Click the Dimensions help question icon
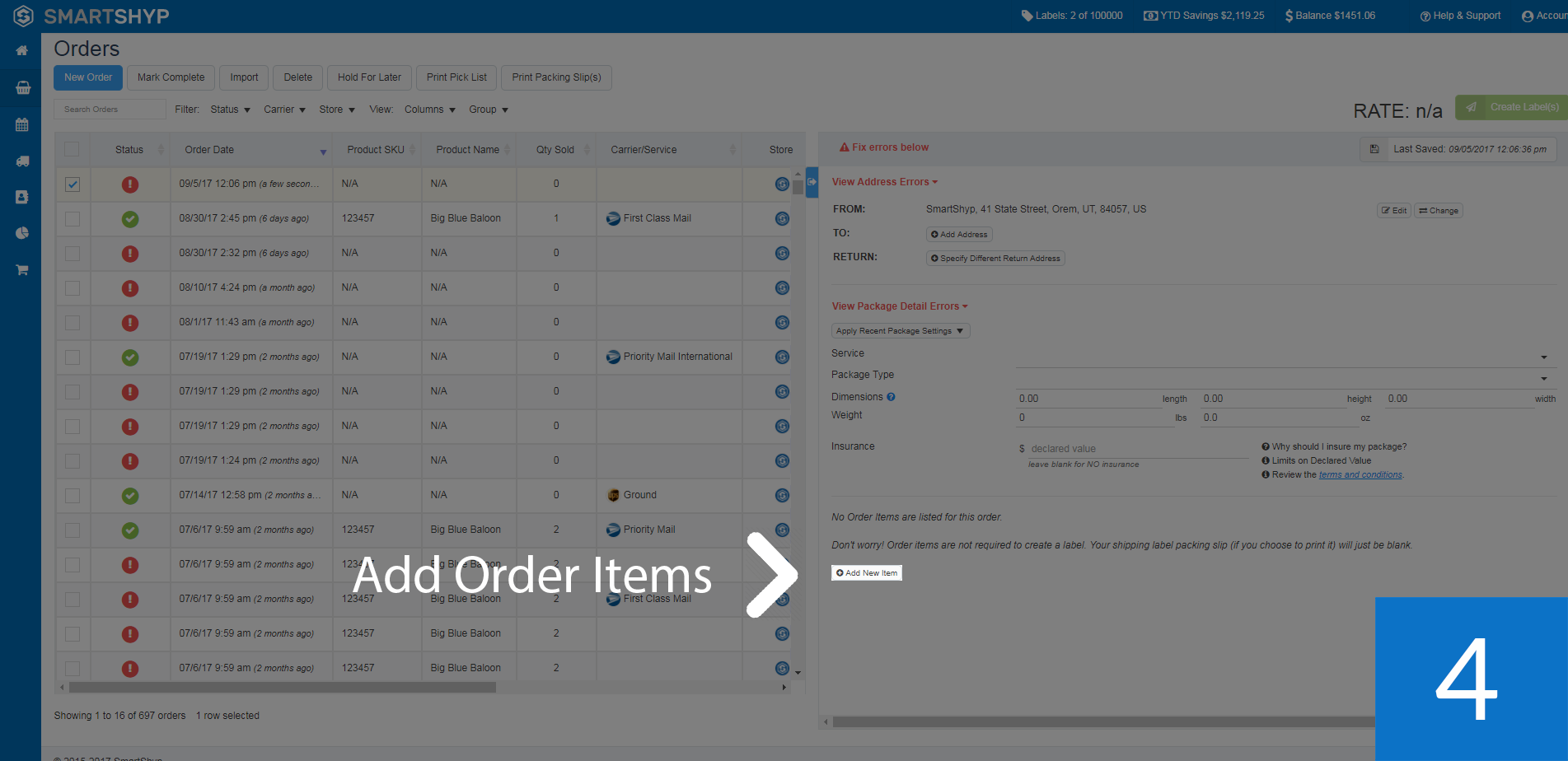1568x761 pixels. click(891, 397)
